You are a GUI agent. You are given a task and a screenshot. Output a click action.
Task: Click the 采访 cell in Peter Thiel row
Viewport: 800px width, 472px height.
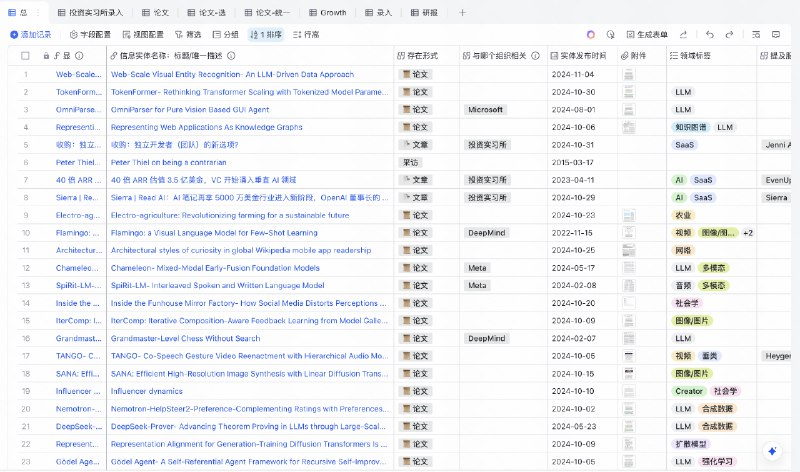click(x=411, y=162)
